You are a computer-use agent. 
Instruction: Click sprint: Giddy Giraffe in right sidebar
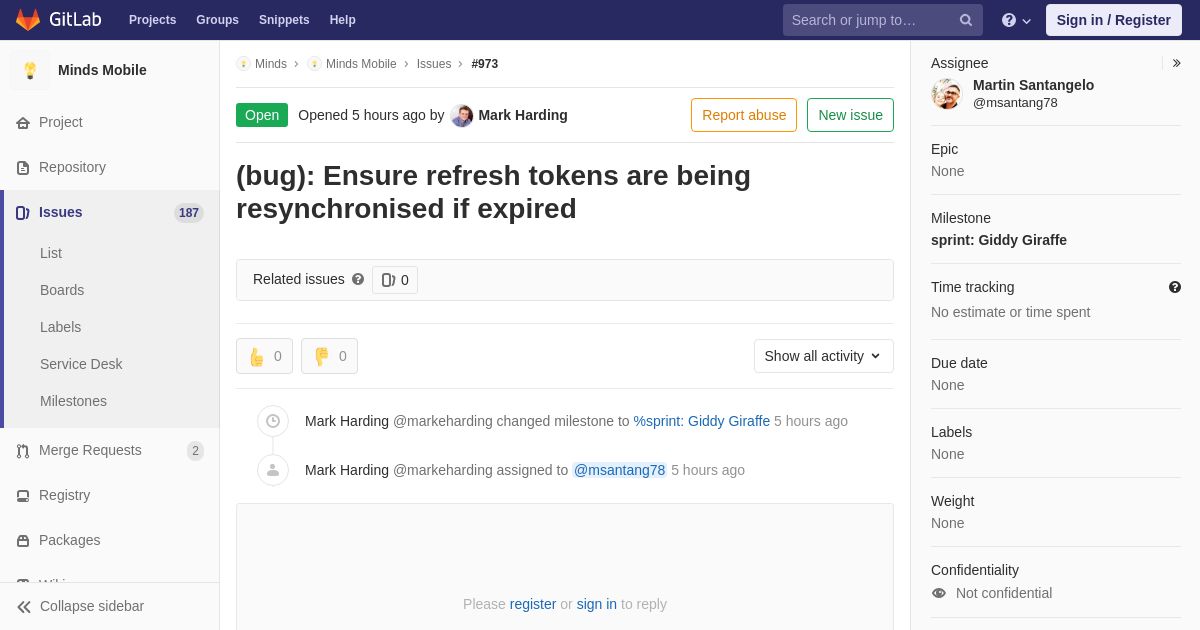pos(999,240)
